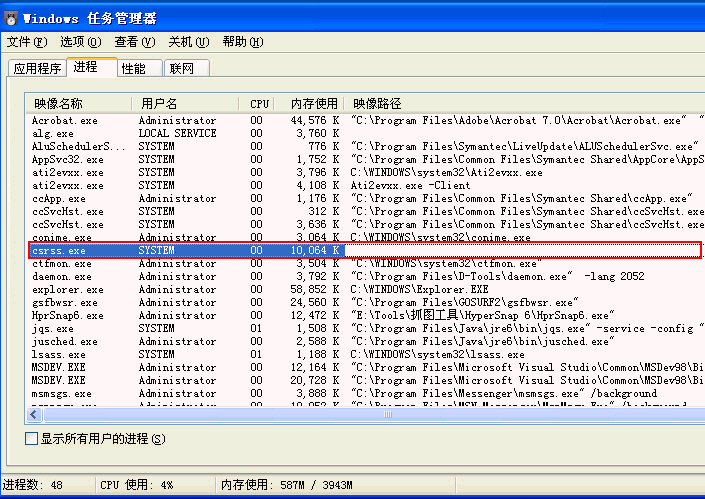The height and width of the screenshot is (499, 705).
Task: Click 进程数: 48 in status bar
Action: pos(32,485)
